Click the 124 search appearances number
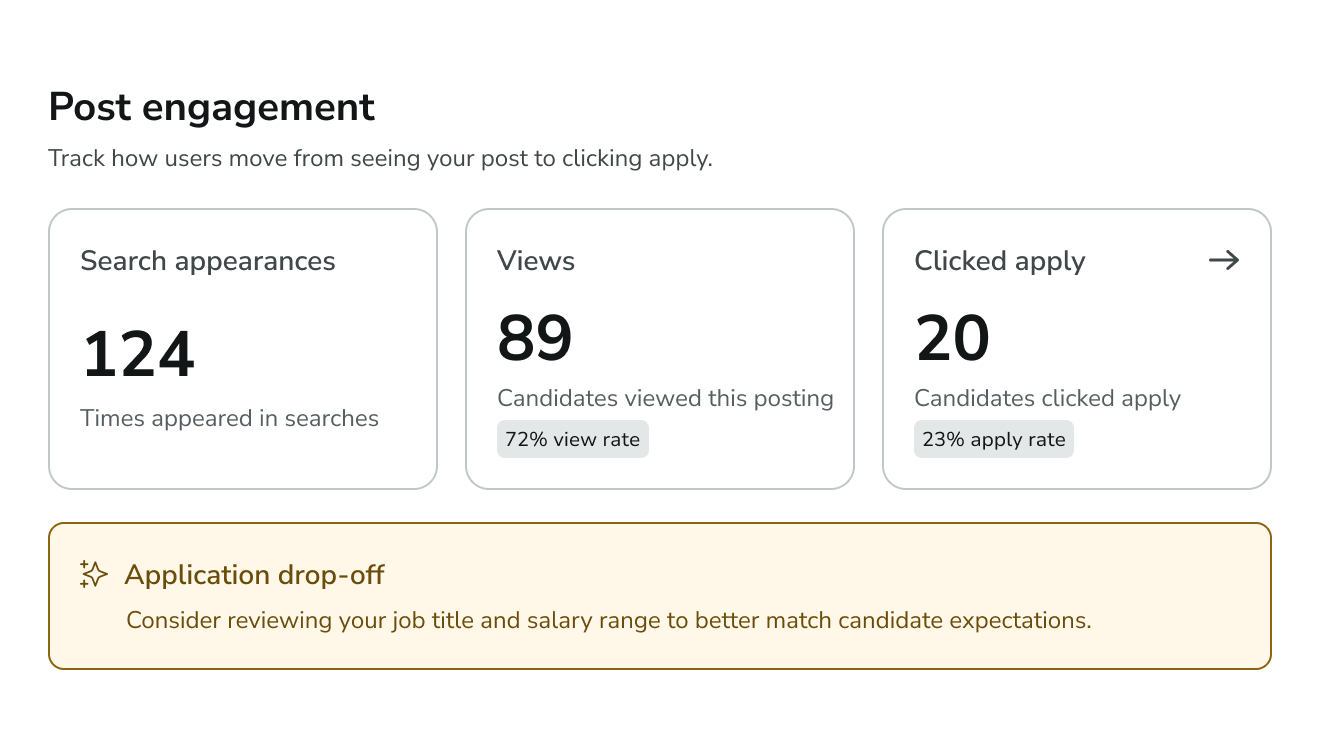1320x750 pixels. [x=138, y=355]
